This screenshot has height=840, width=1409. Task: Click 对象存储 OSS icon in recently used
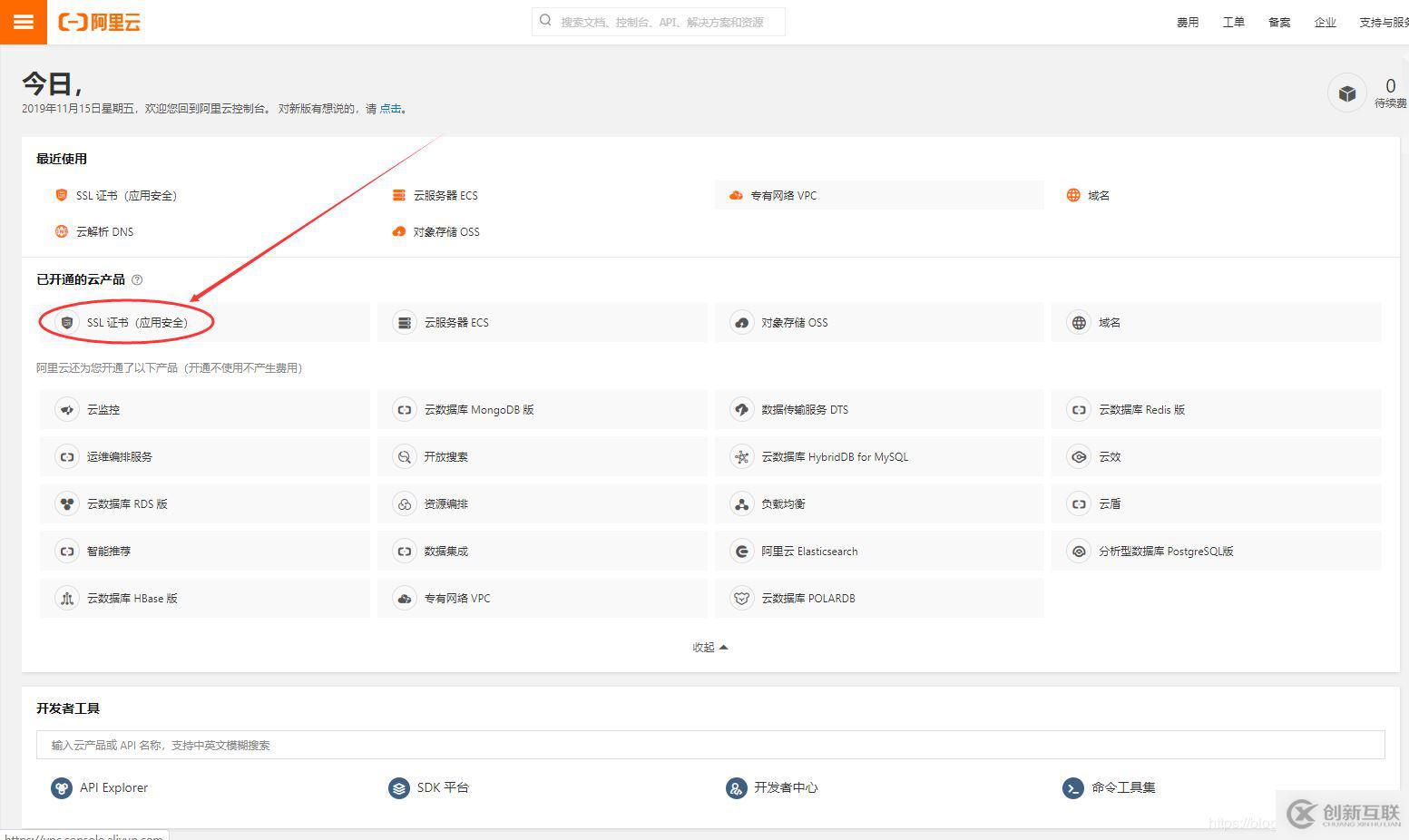[398, 231]
